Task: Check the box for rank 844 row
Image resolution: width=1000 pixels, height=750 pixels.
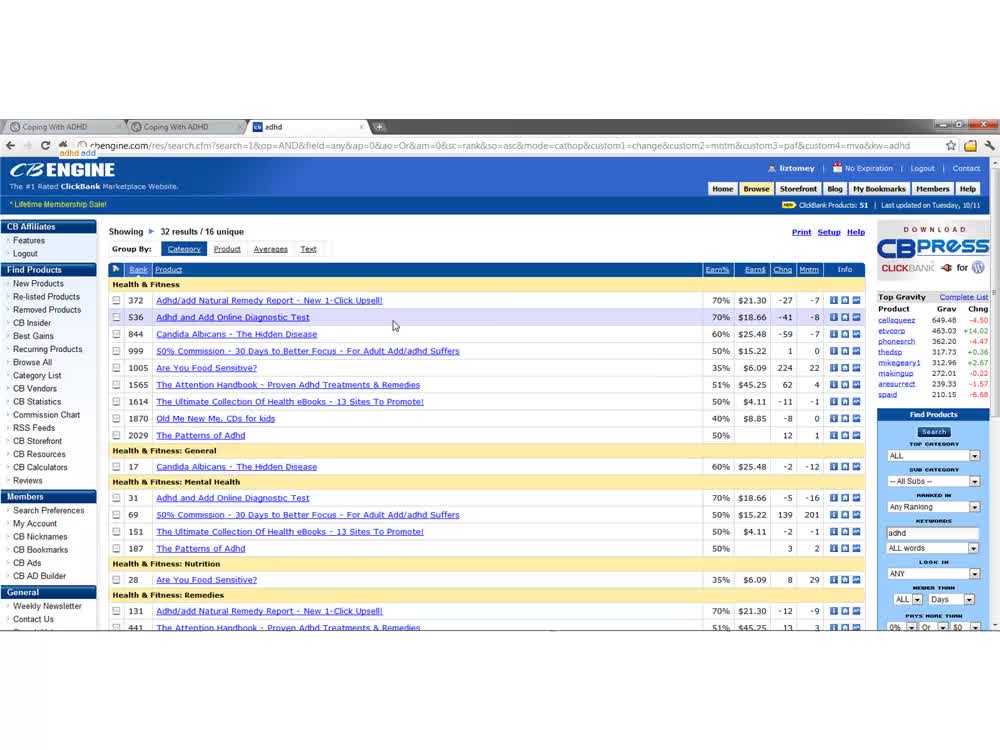Action: coord(116,334)
